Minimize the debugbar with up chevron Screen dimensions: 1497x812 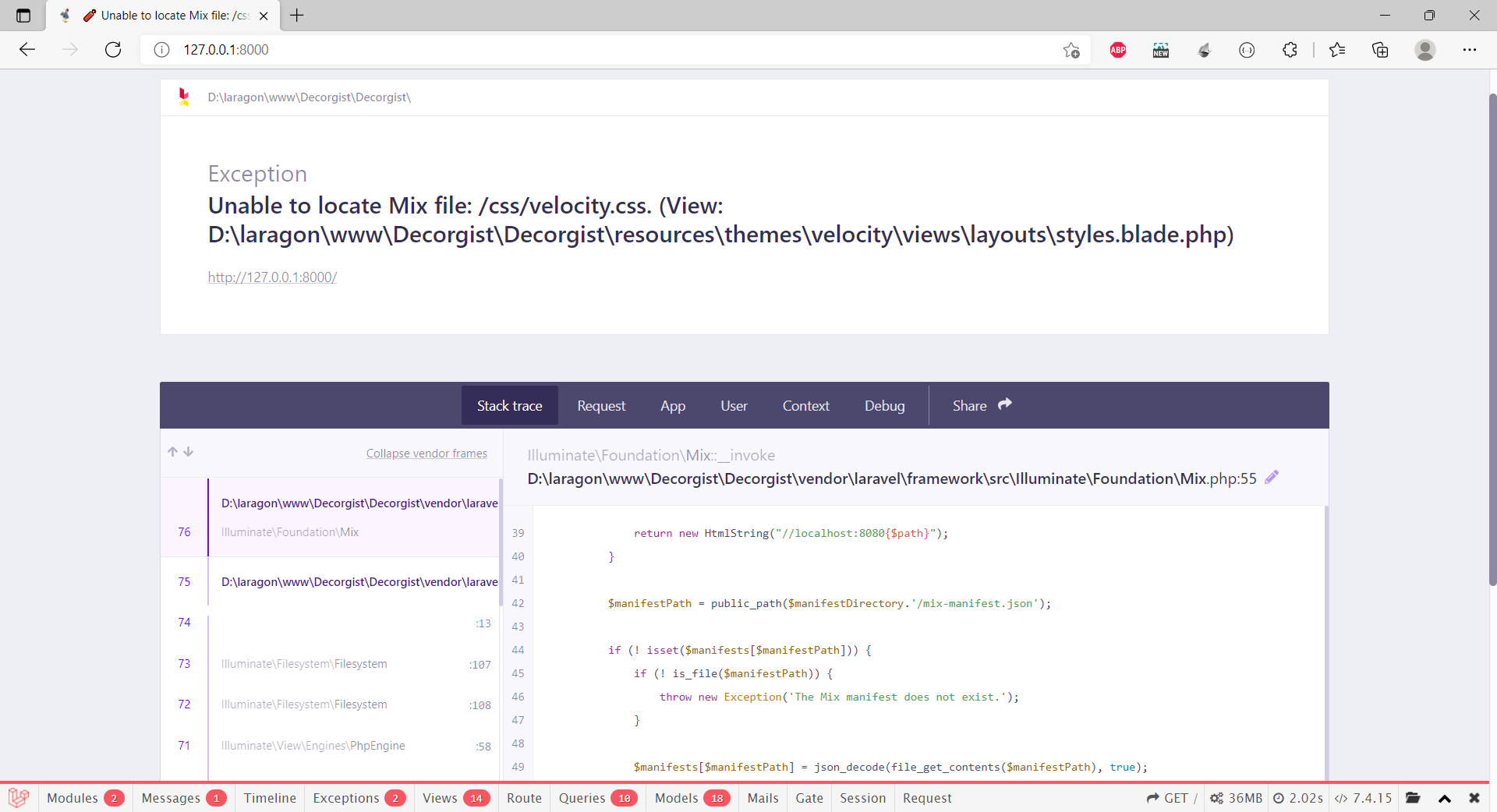[1444, 798]
